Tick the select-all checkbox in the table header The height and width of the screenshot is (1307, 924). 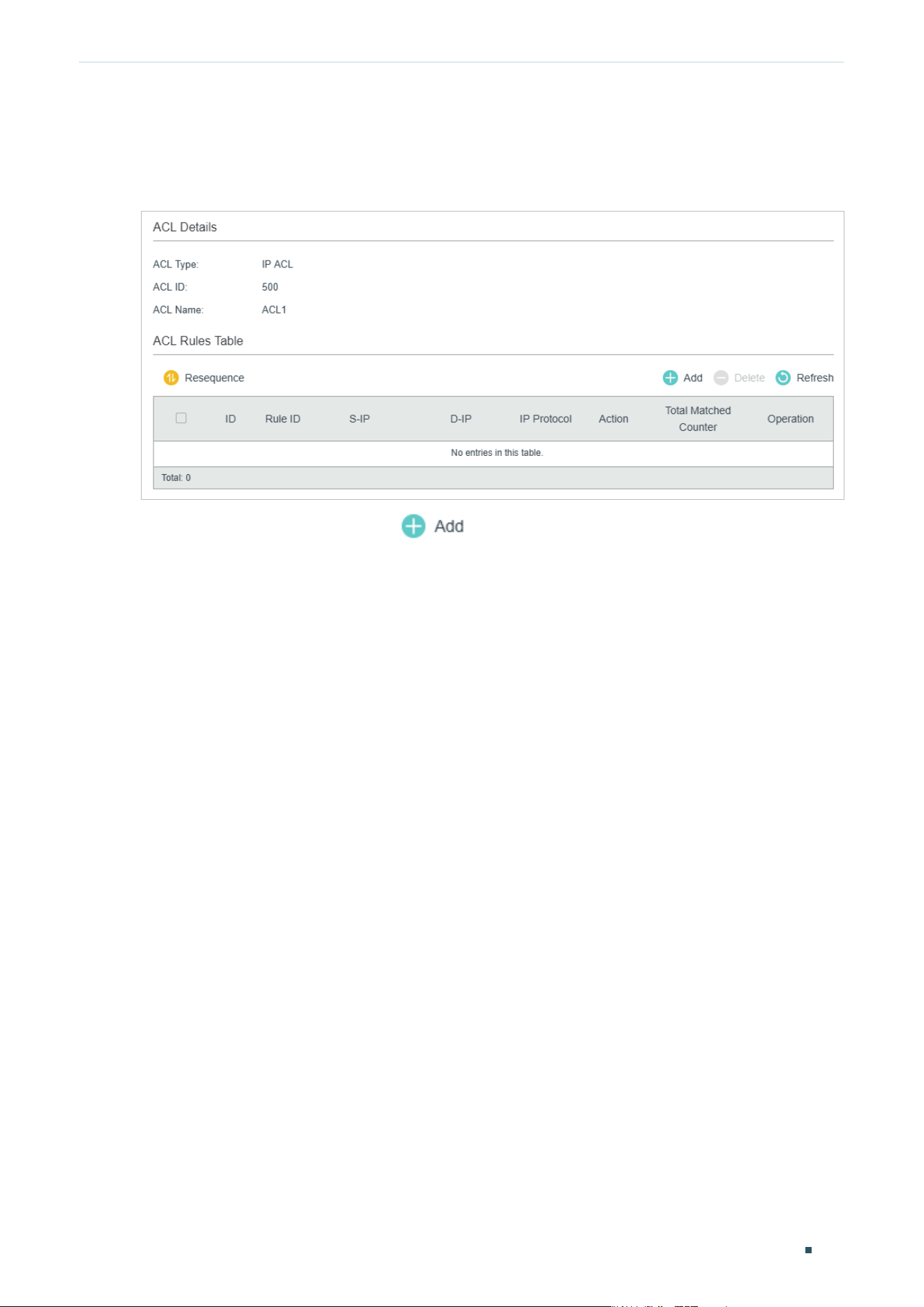click(x=181, y=418)
